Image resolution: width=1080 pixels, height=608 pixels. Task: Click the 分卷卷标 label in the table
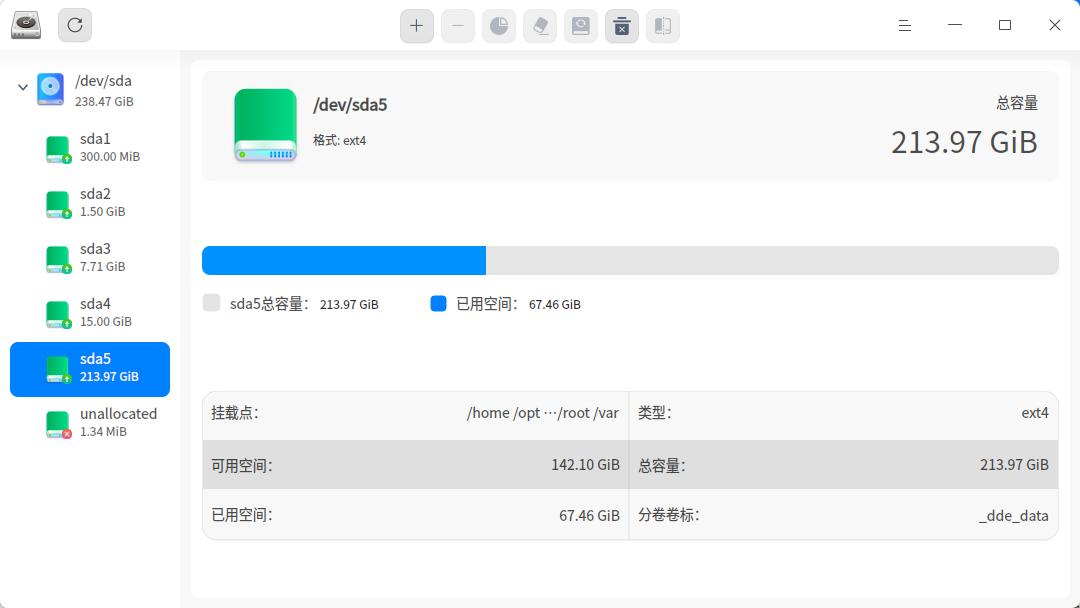pyautogui.click(x=669, y=516)
